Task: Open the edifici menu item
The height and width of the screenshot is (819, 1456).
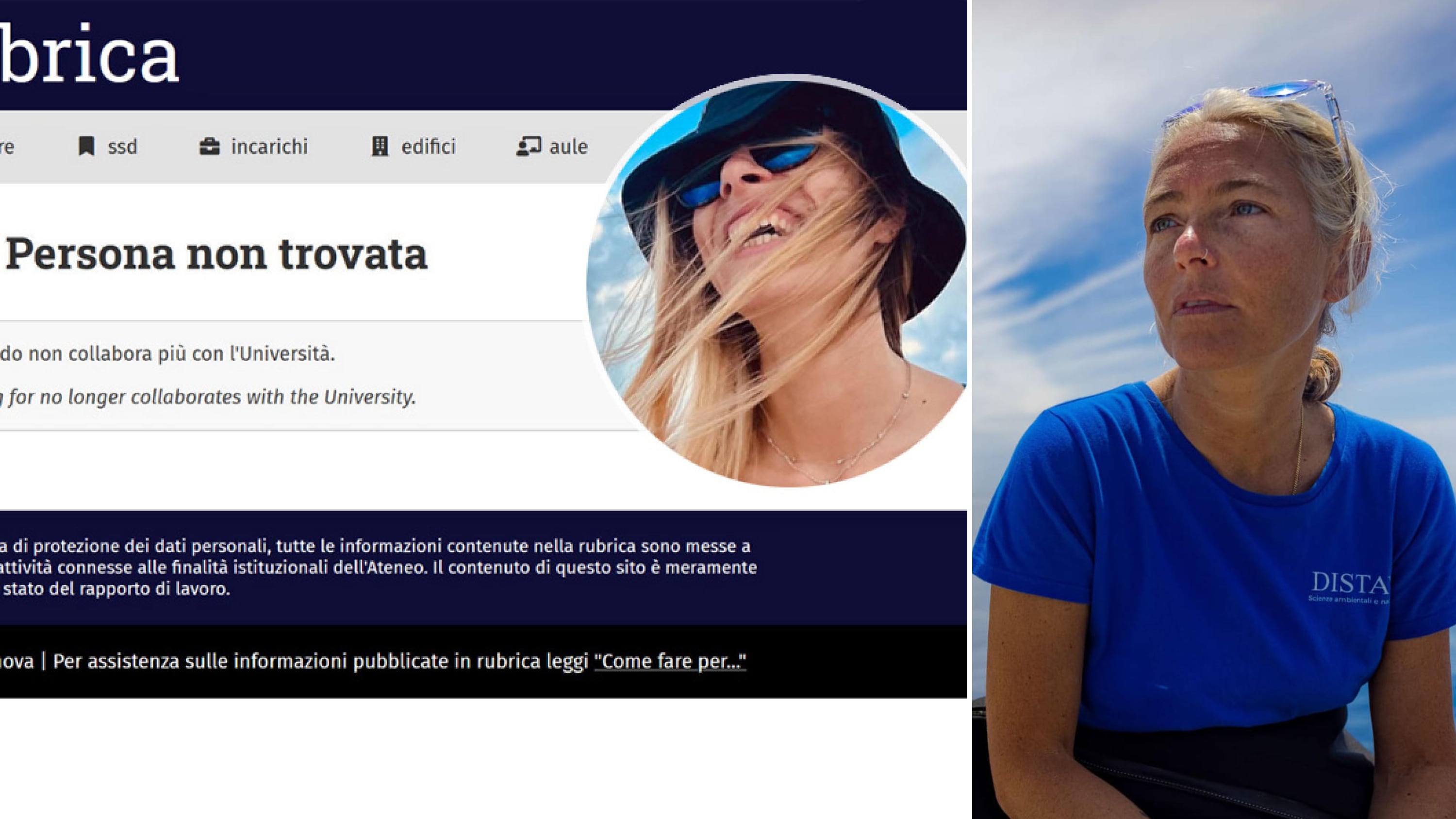Action: pyautogui.click(x=414, y=147)
